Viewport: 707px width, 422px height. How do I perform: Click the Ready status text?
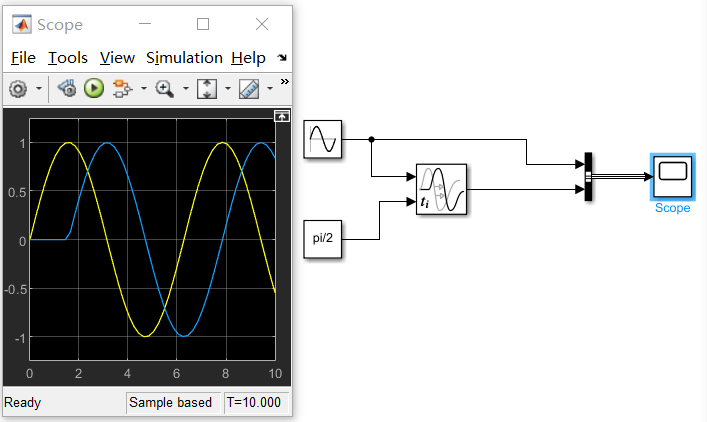pos(23,402)
